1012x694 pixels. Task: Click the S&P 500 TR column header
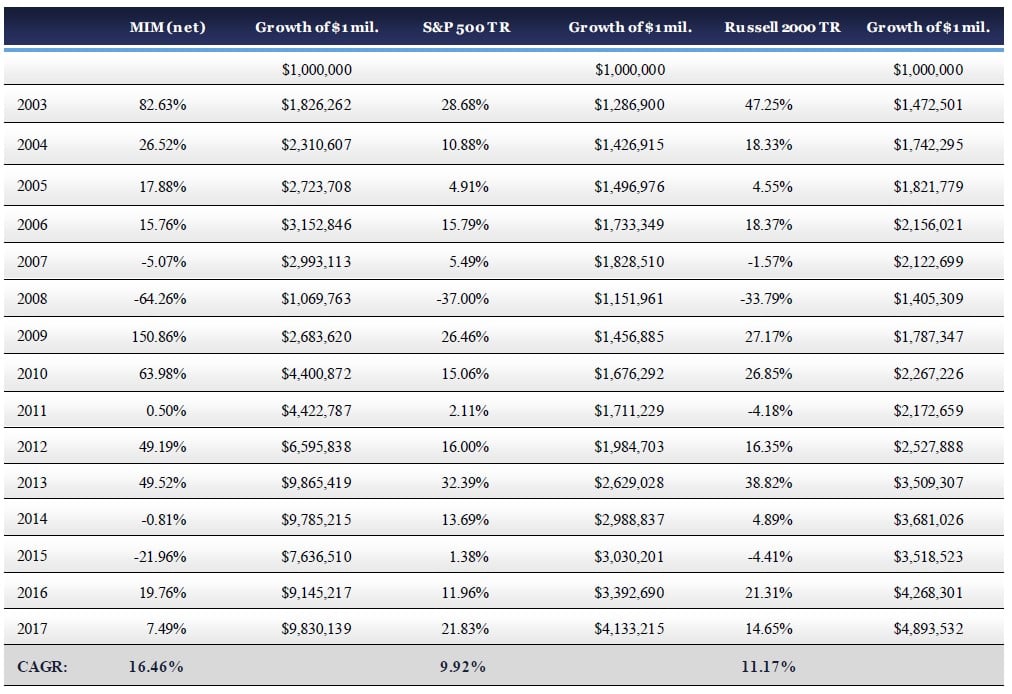[466, 27]
